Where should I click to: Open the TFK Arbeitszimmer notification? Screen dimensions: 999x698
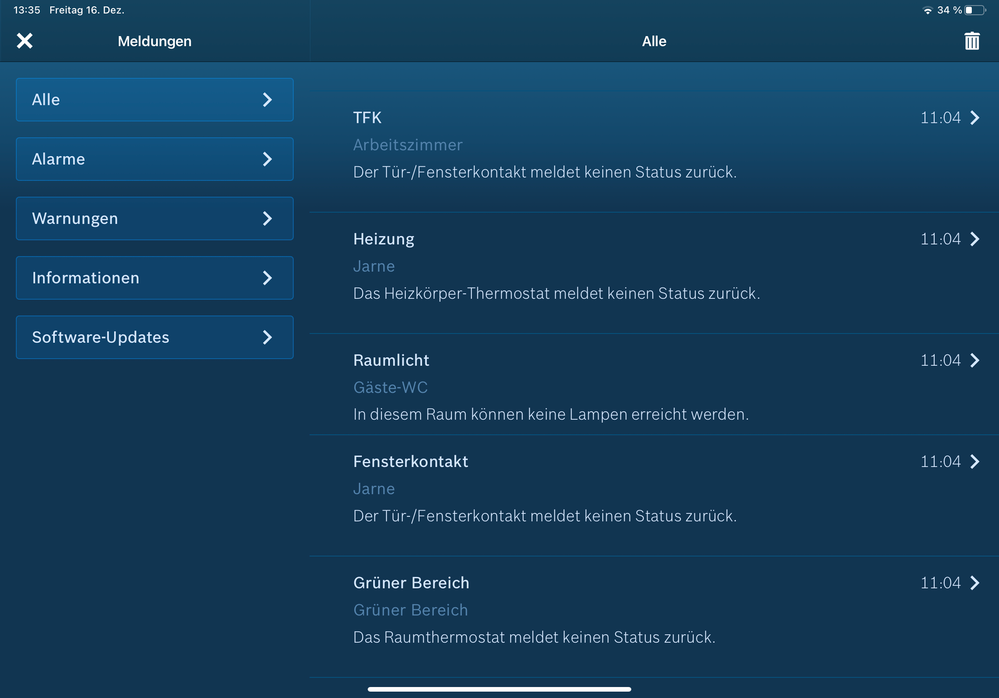click(620, 146)
